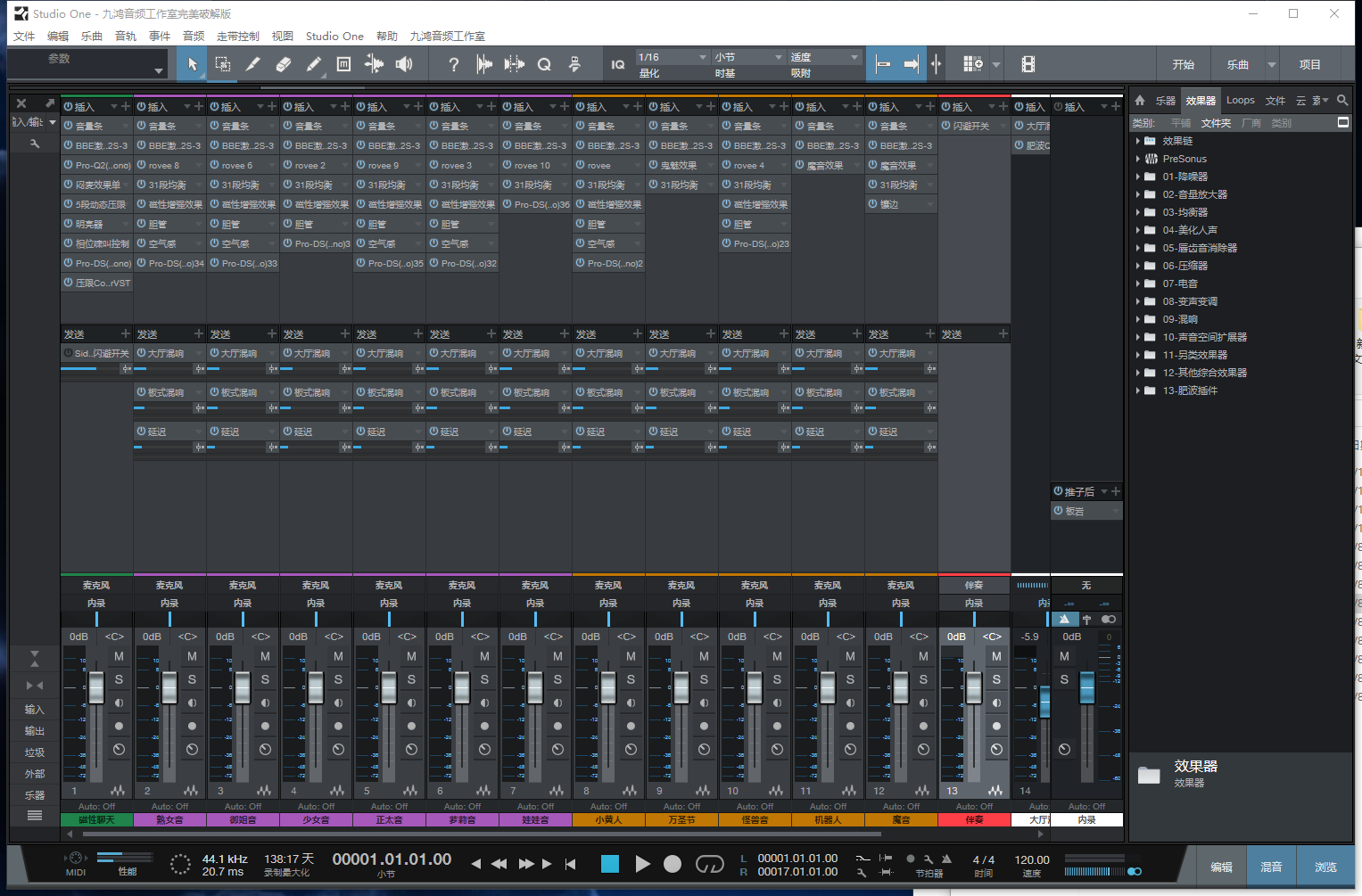Activate the Listen speaker tool
1362x896 pixels.
coord(404,64)
